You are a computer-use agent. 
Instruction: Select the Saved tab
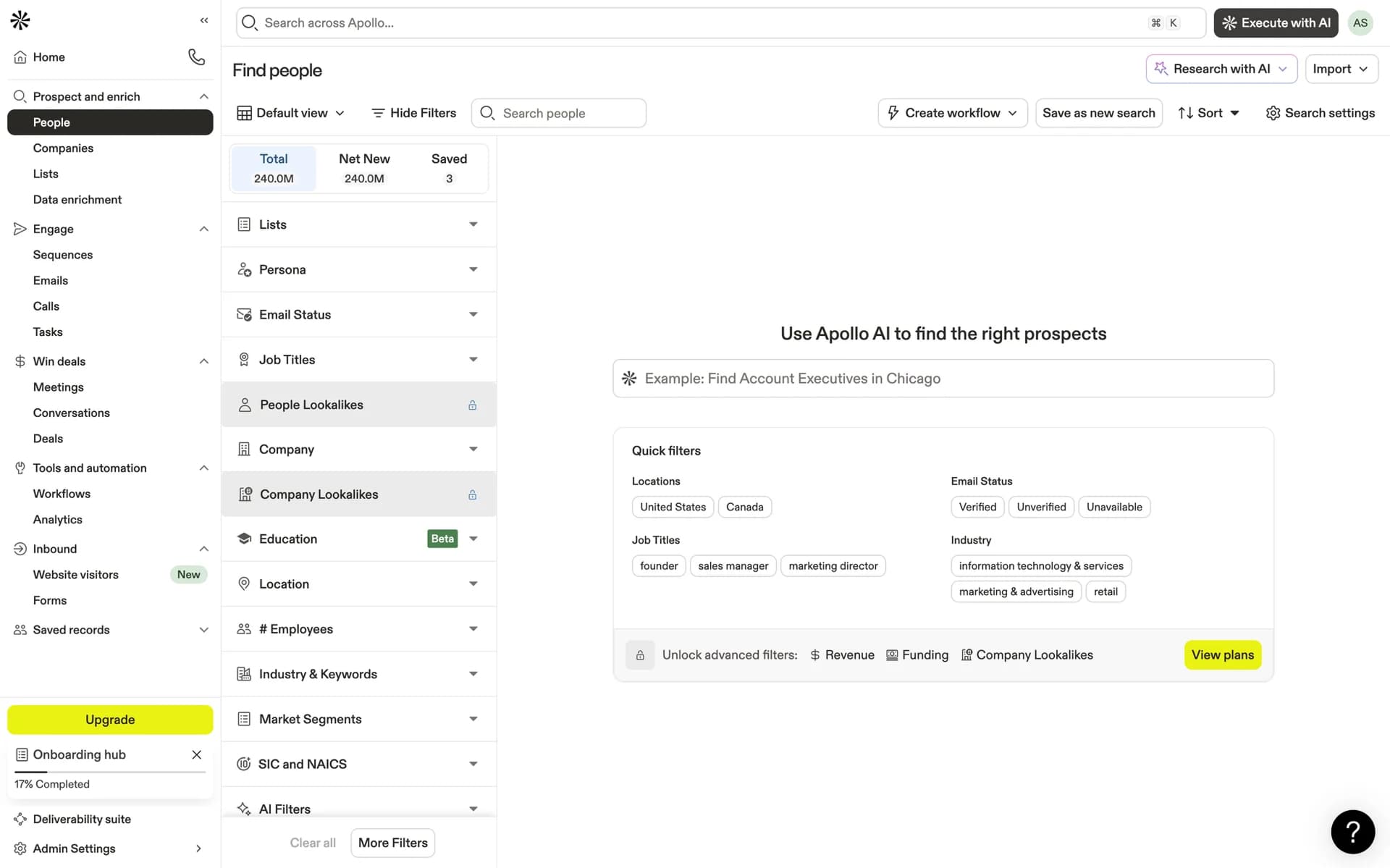[449, 168]
